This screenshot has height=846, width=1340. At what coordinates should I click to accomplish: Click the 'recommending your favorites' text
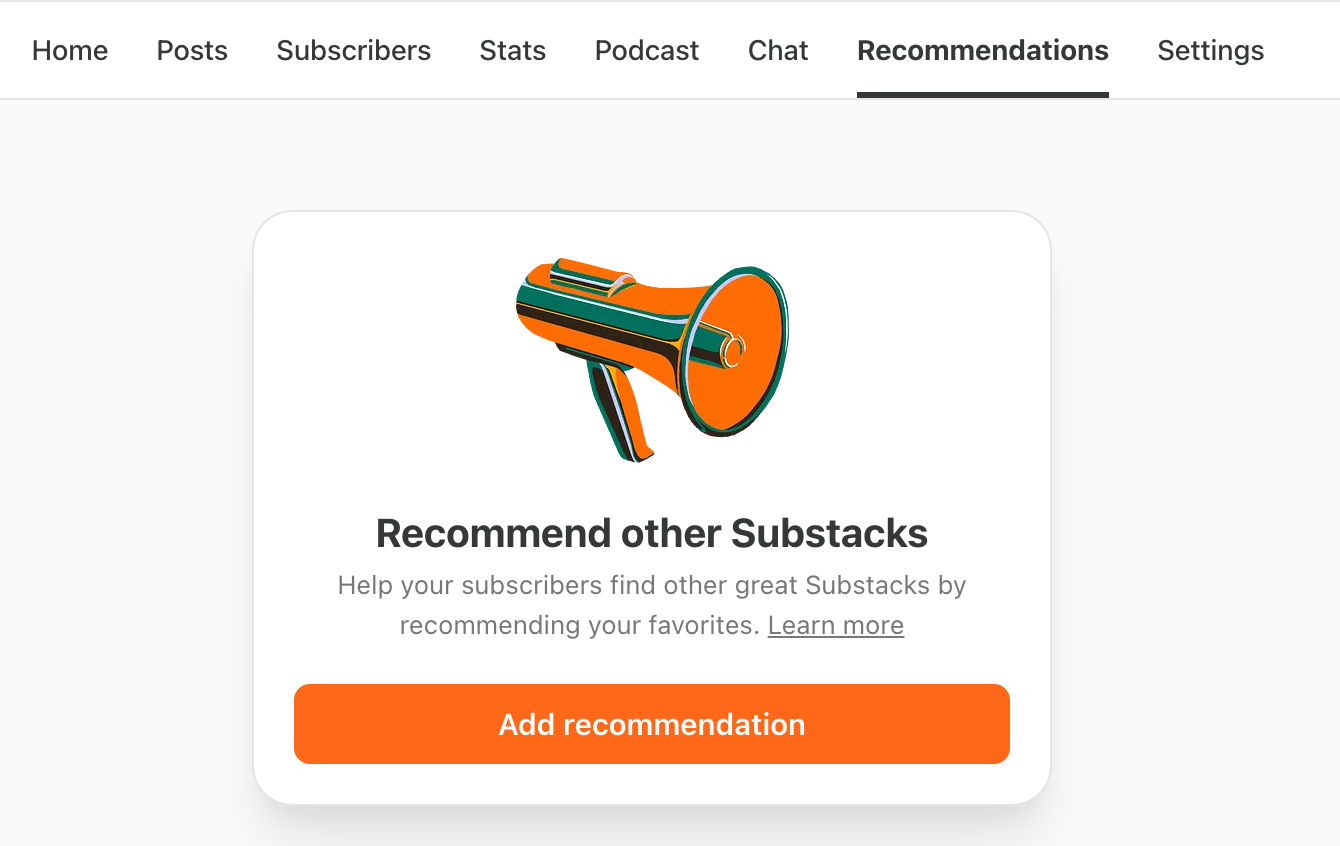(x=580, y=625)
